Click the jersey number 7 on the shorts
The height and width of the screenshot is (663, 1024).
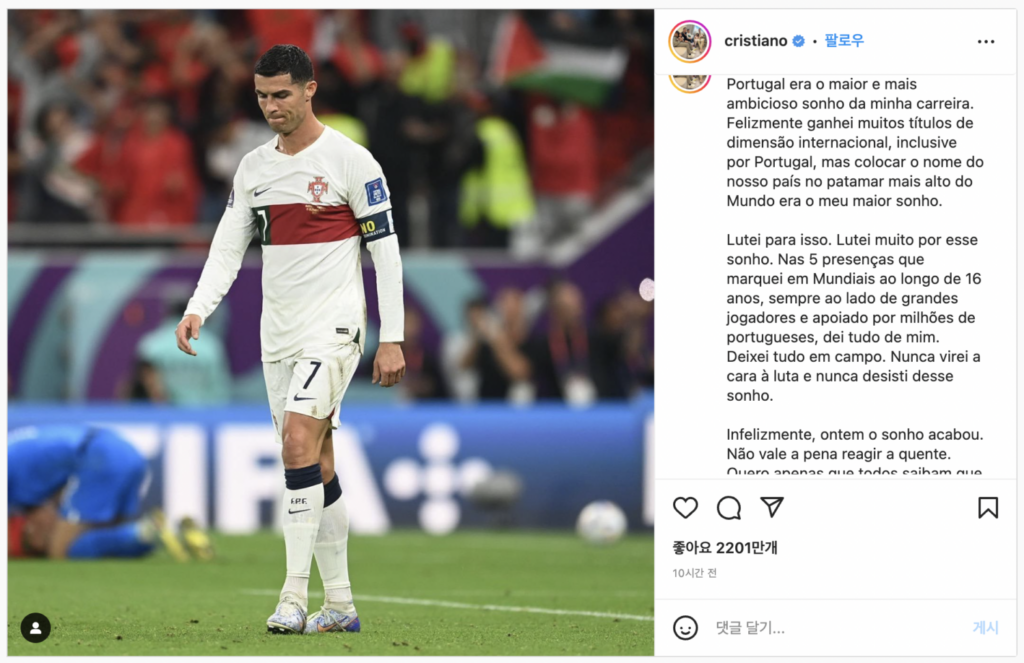pos(310,376)
